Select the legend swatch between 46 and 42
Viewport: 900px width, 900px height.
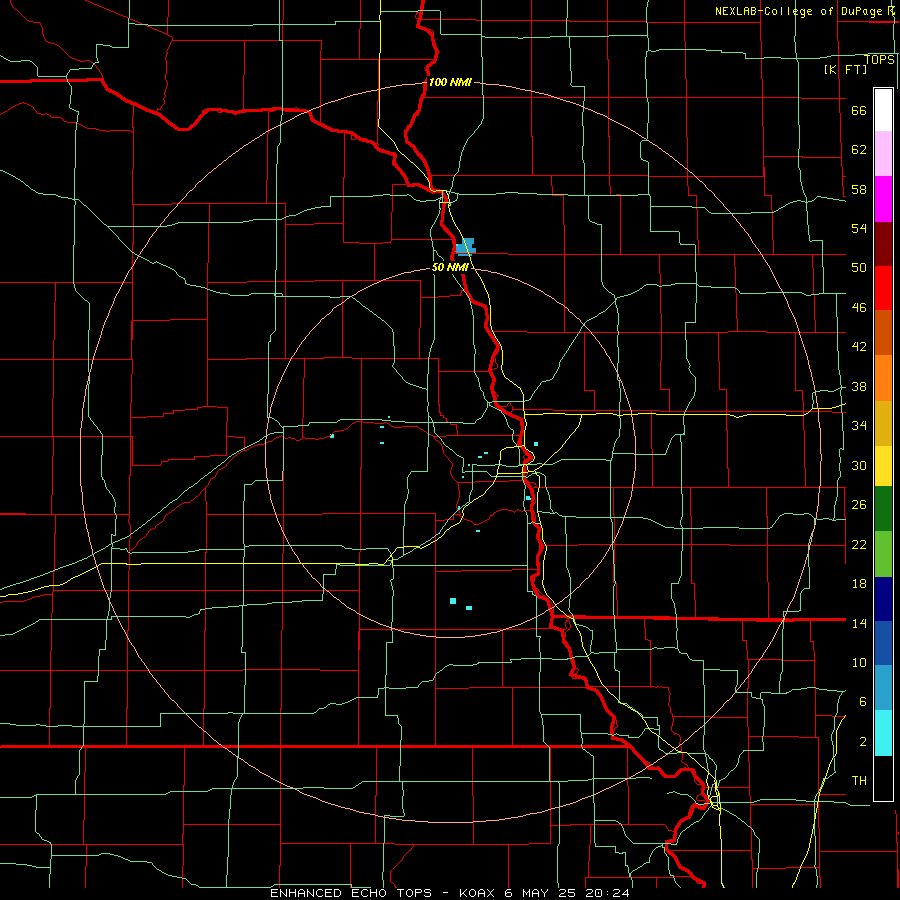click(x=883, y=332)
